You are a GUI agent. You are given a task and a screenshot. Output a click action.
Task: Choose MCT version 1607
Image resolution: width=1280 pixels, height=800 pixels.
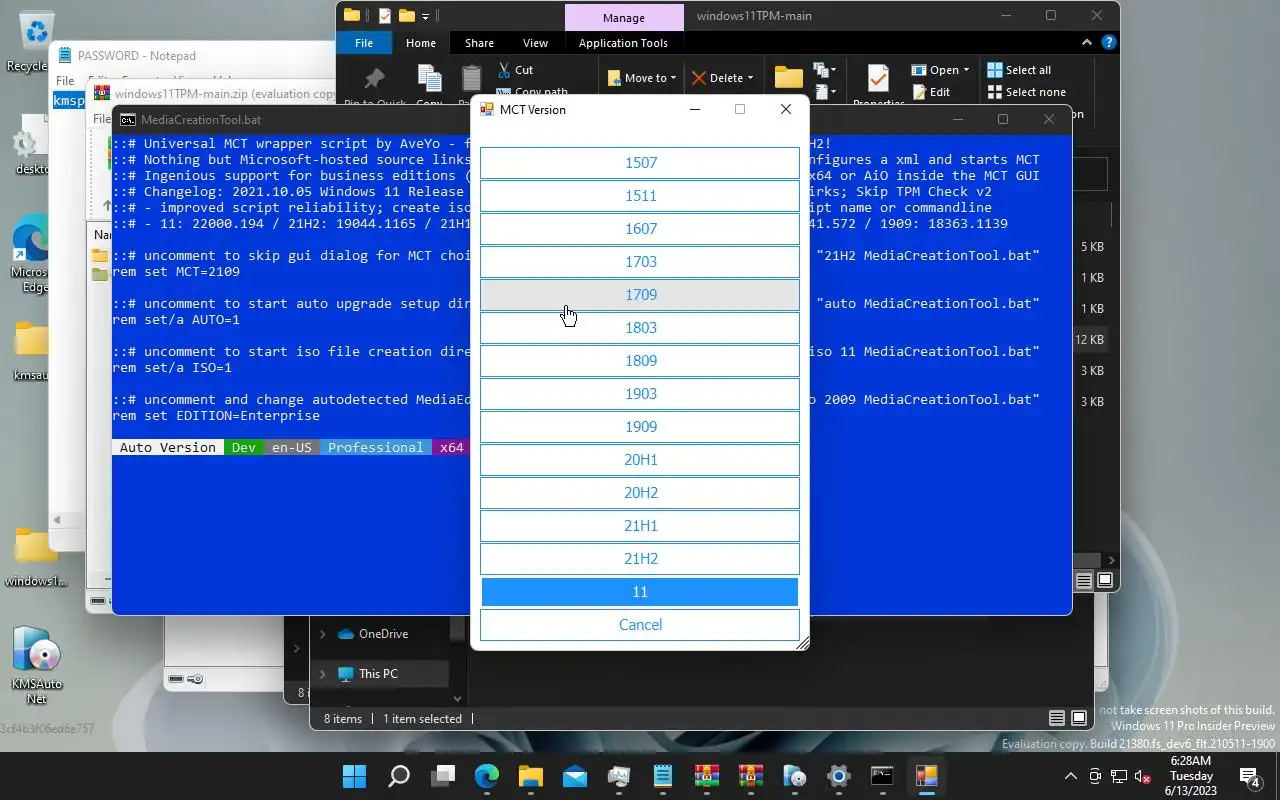[640, 229]
